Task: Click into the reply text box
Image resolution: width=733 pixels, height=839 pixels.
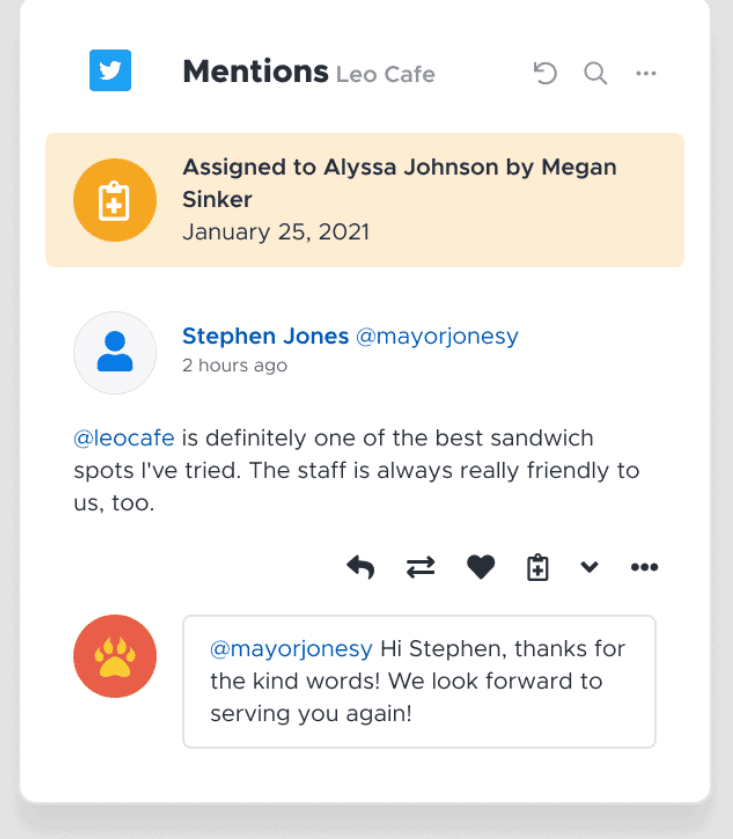Action: click(419, 682)
